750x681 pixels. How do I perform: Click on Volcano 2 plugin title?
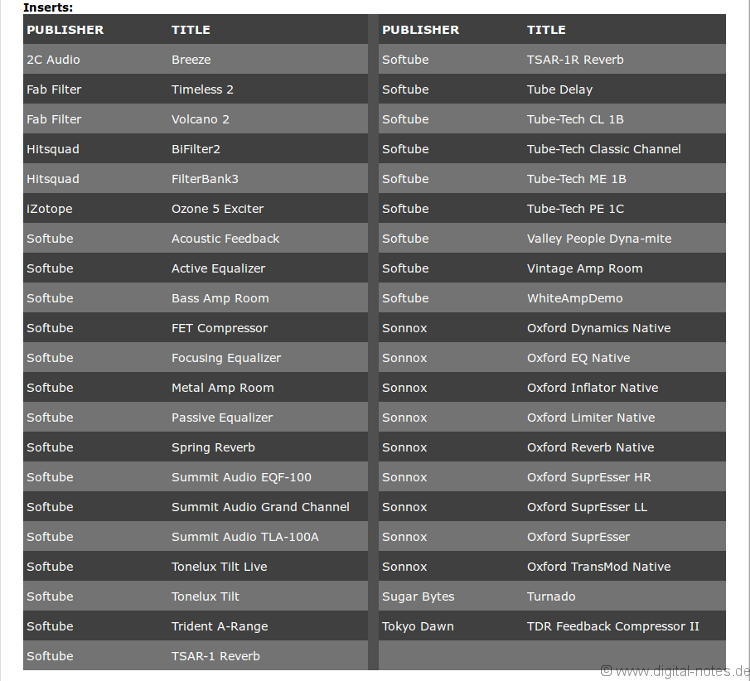tap(200, 120)
